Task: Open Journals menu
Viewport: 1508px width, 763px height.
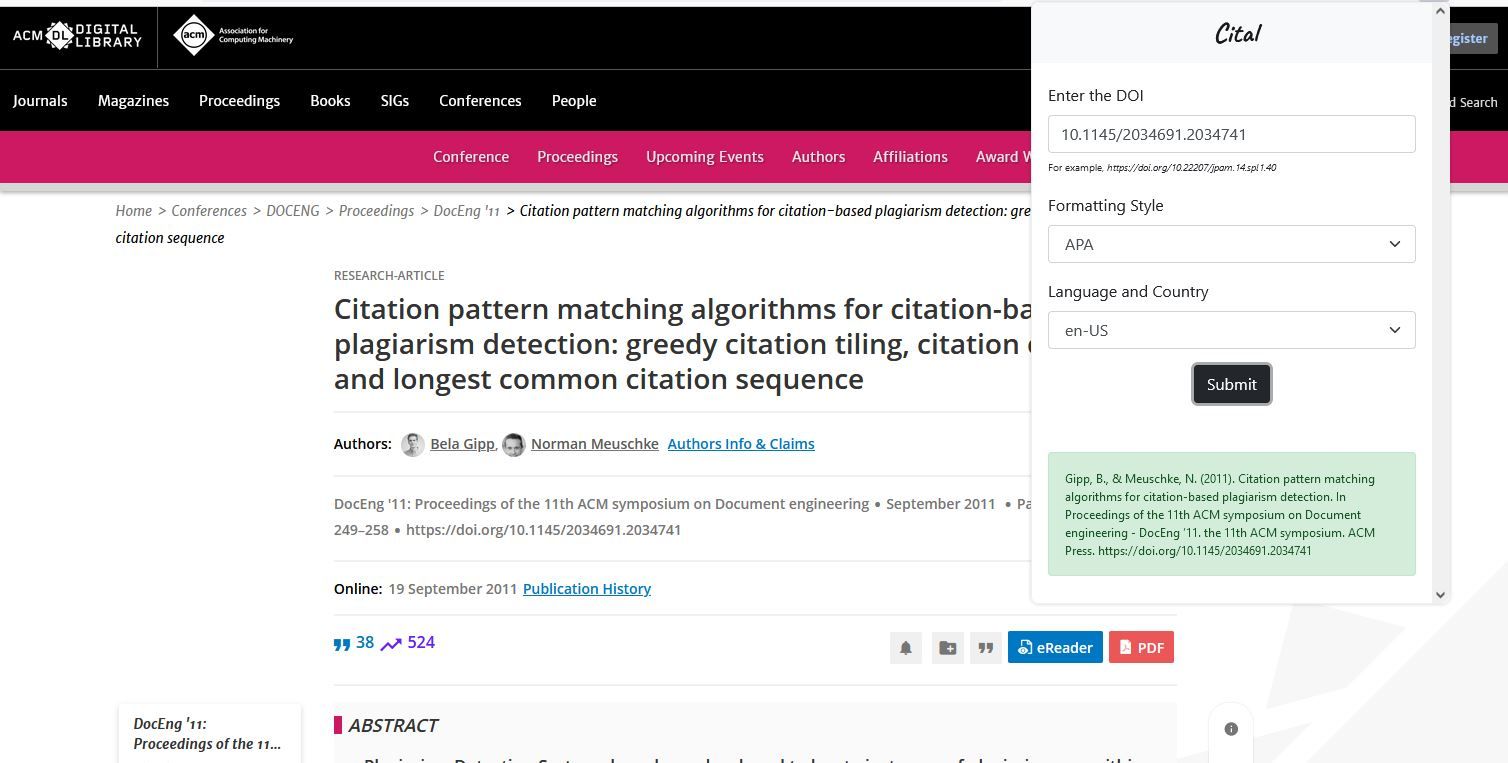Action: coord(40,101)
